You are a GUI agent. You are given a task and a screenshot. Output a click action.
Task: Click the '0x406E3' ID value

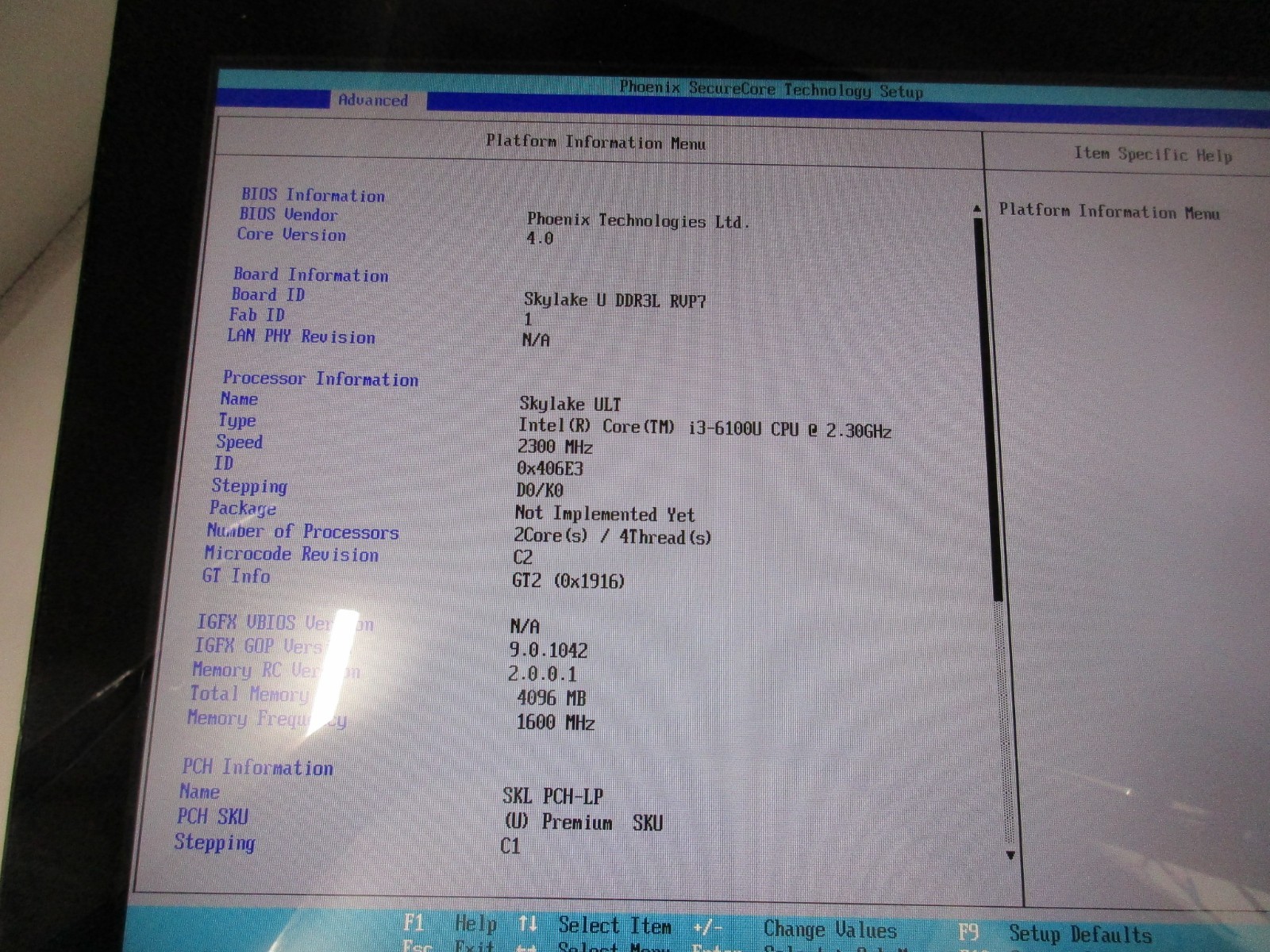coord(550,468)
